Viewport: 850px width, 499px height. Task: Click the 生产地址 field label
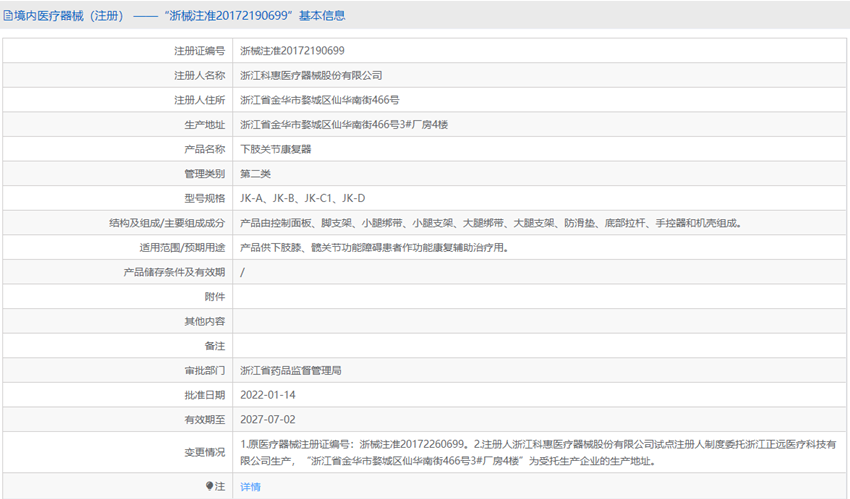tap(204, 125)
